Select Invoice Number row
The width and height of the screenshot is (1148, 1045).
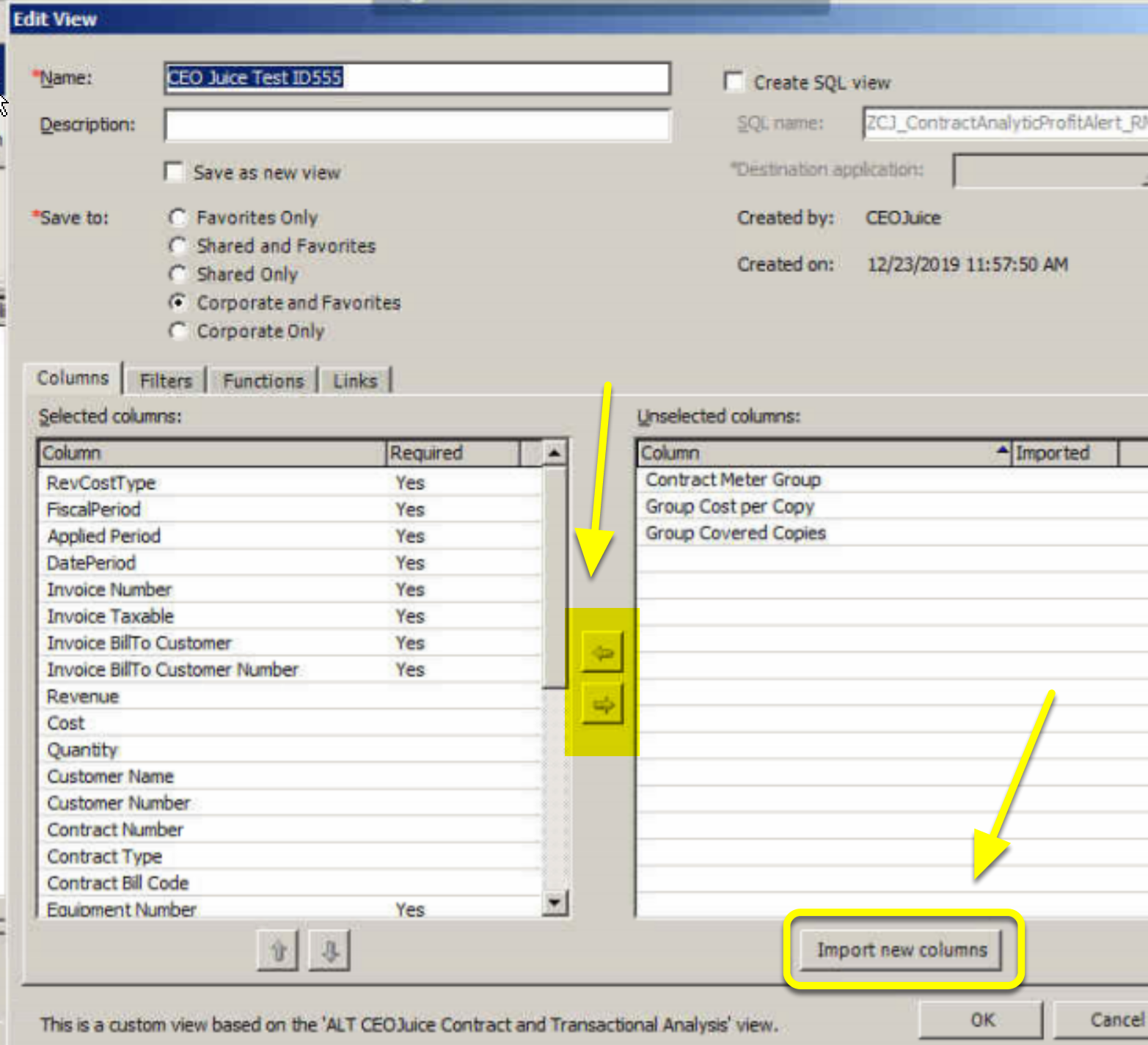290,590
